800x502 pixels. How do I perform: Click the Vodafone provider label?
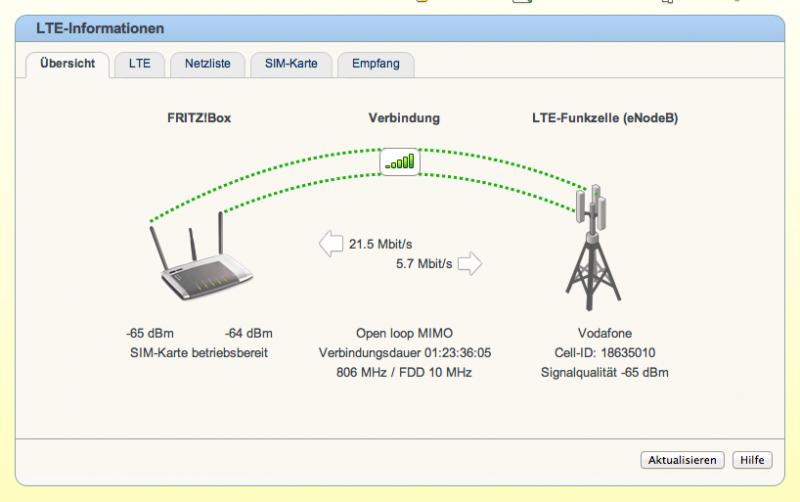(605, 333)
